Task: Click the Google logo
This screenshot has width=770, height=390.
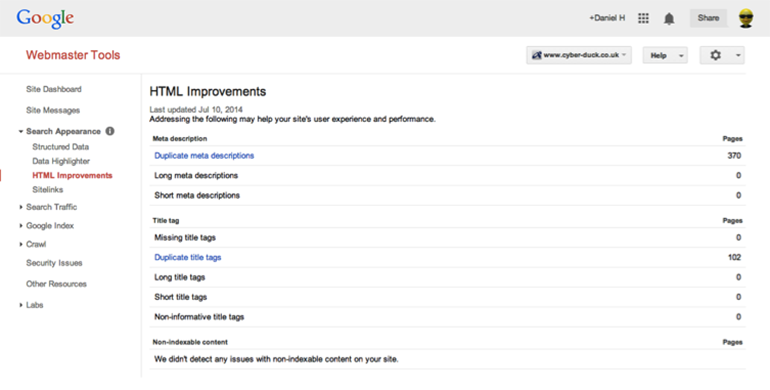Action: [x=45, y=19]
